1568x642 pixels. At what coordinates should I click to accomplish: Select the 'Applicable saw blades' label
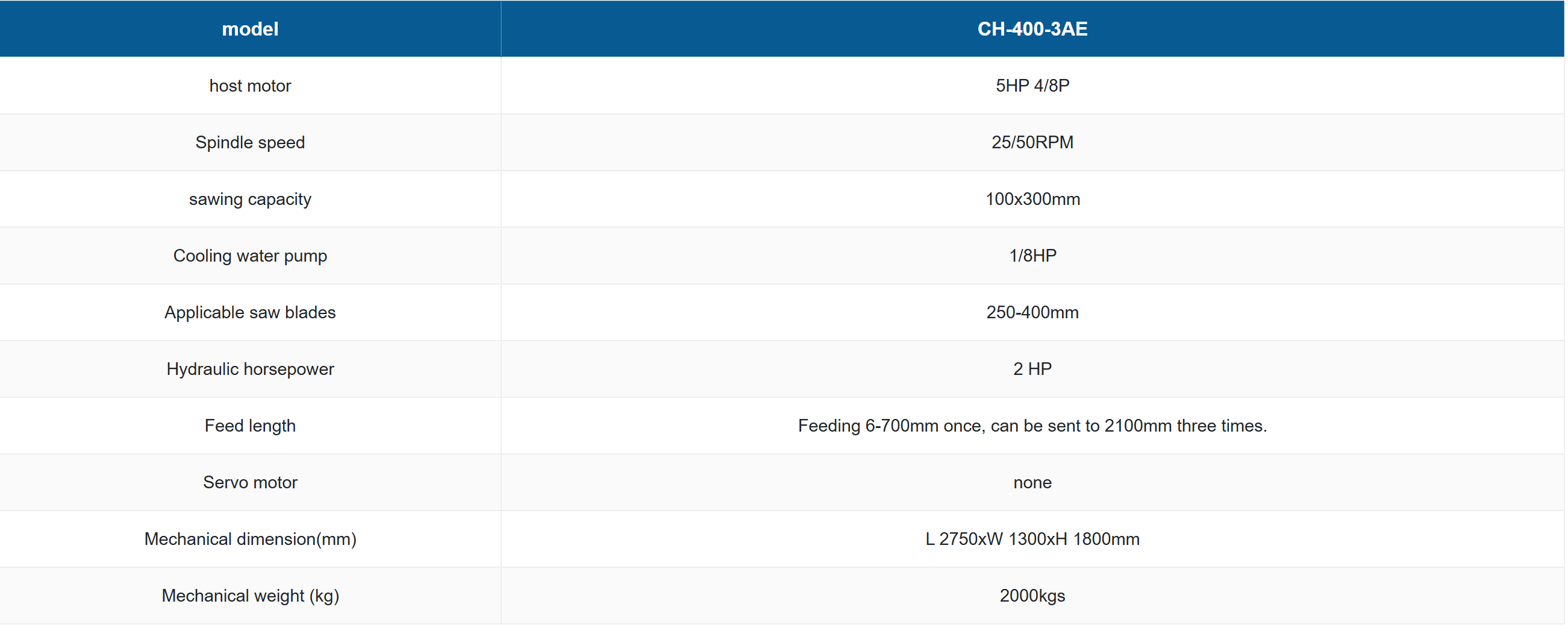pyautogui.click(x=249, y=312)
